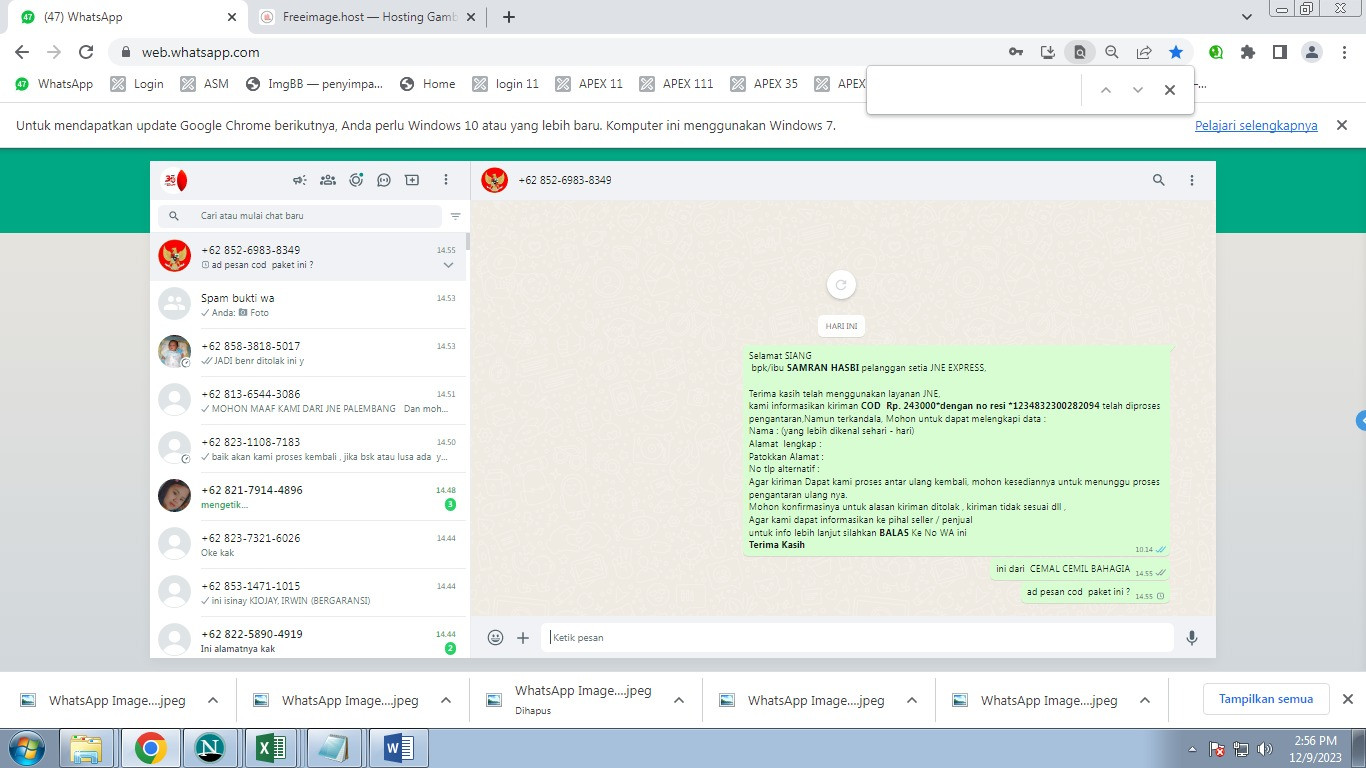Screen dimensions: 1366x768
Task: Open a new browser tab
Action: tap(509, 17)
